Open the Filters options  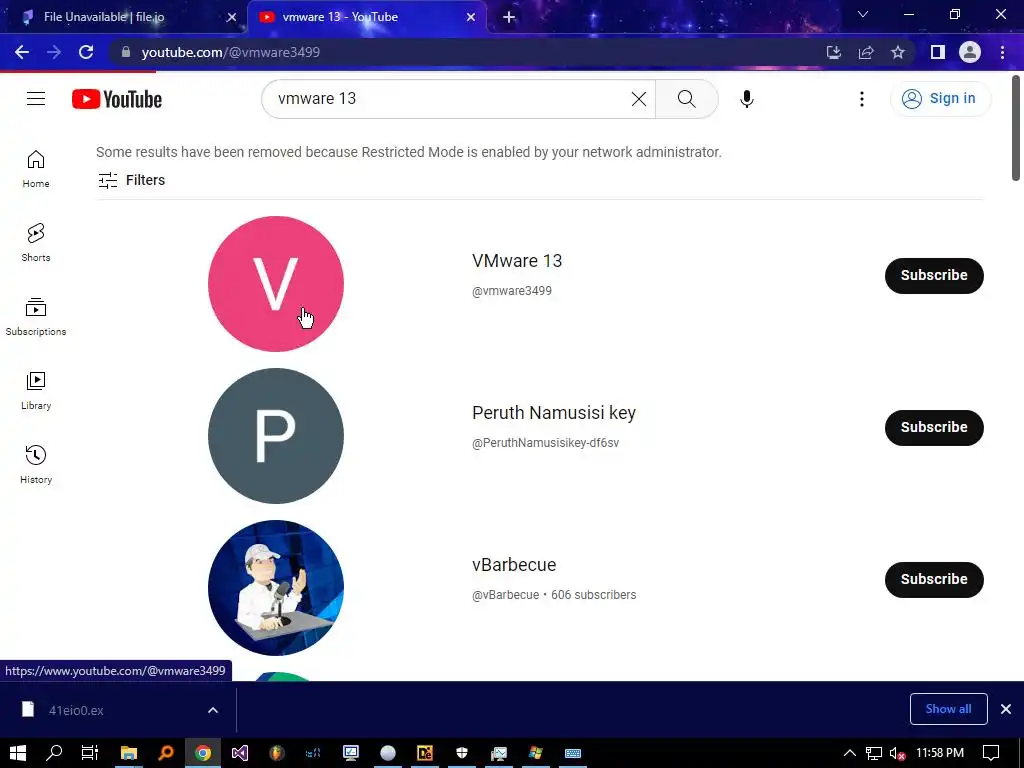(x=131, y=180)
